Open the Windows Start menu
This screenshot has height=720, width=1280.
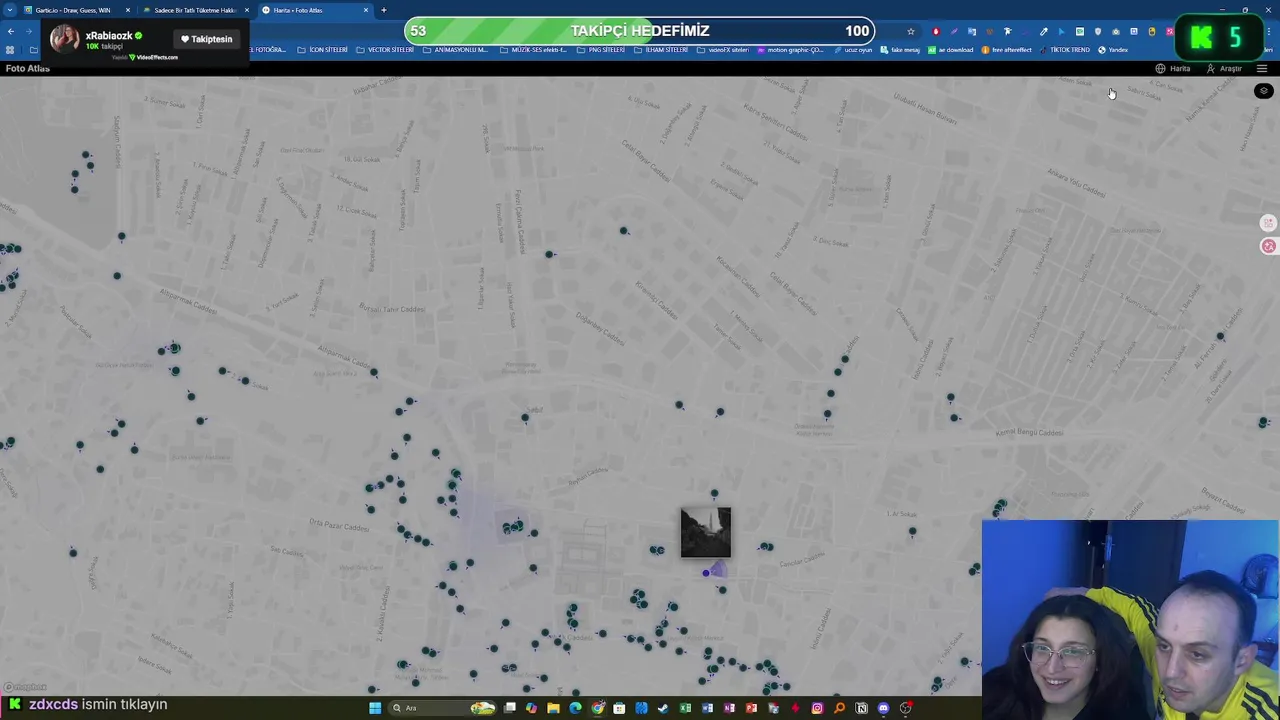[375, 708]
